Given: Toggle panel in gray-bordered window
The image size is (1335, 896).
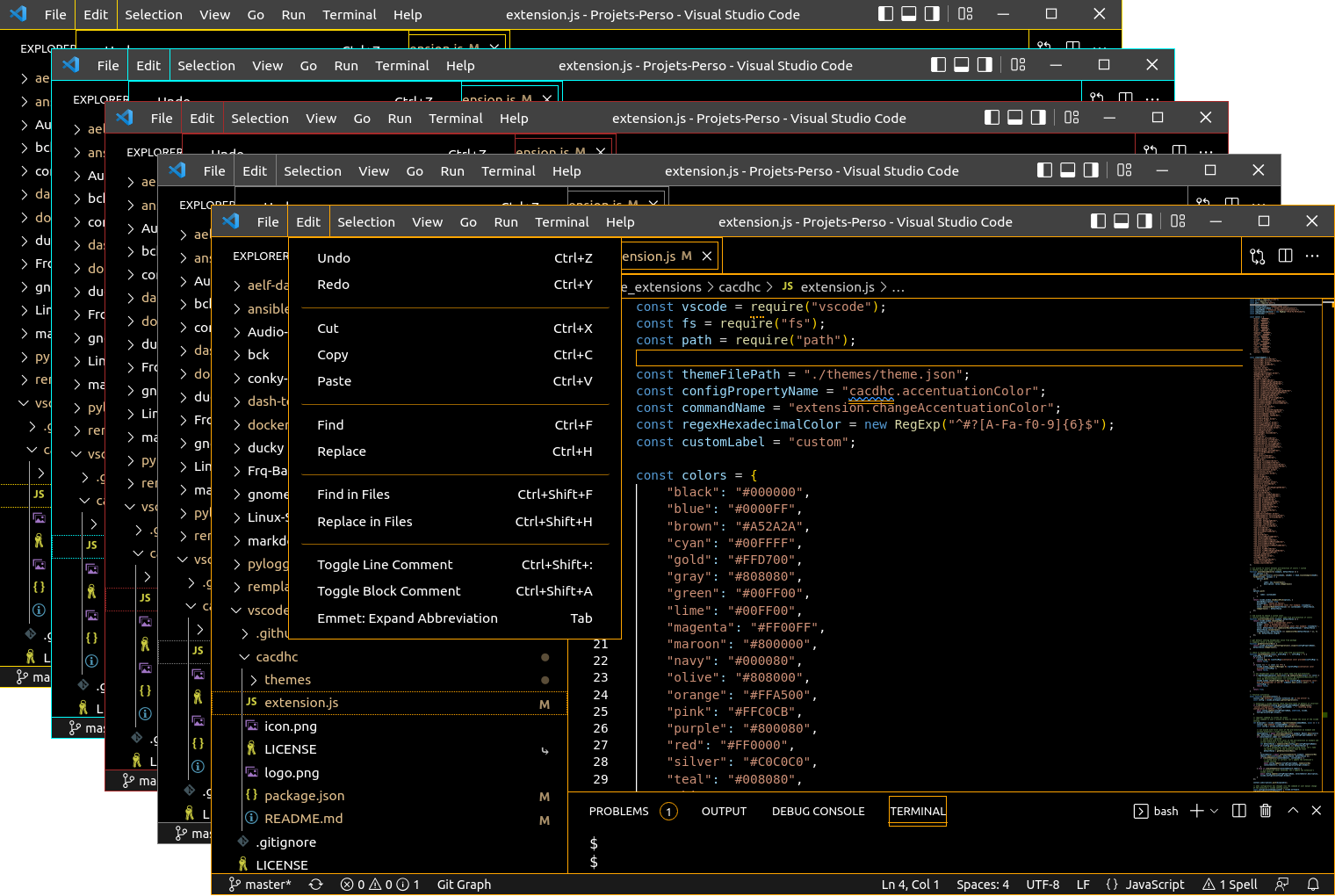Looking at the screenshot, I should tap(1067, 170).
